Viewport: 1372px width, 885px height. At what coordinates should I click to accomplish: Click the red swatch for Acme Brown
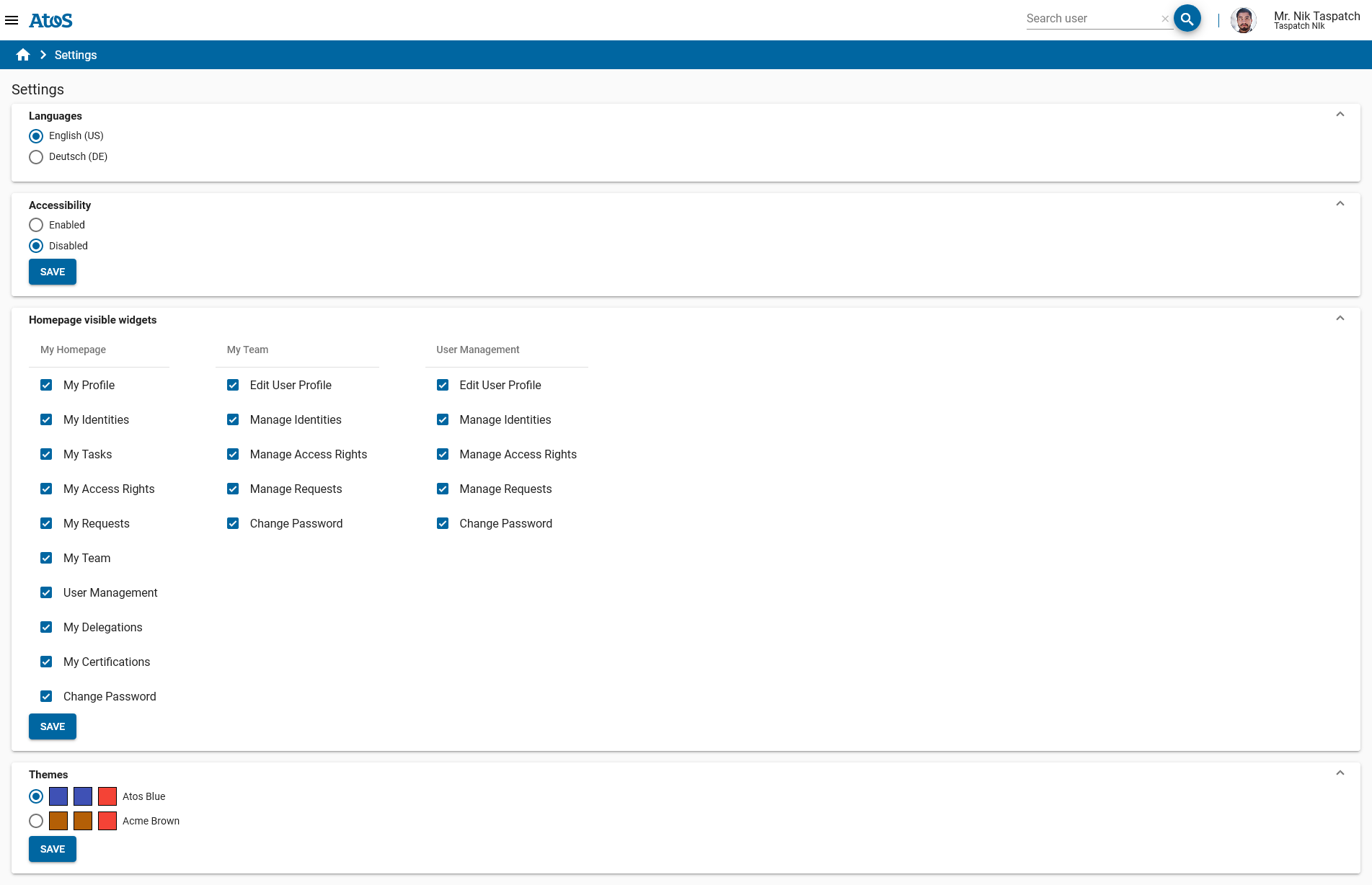click(107, 821)
